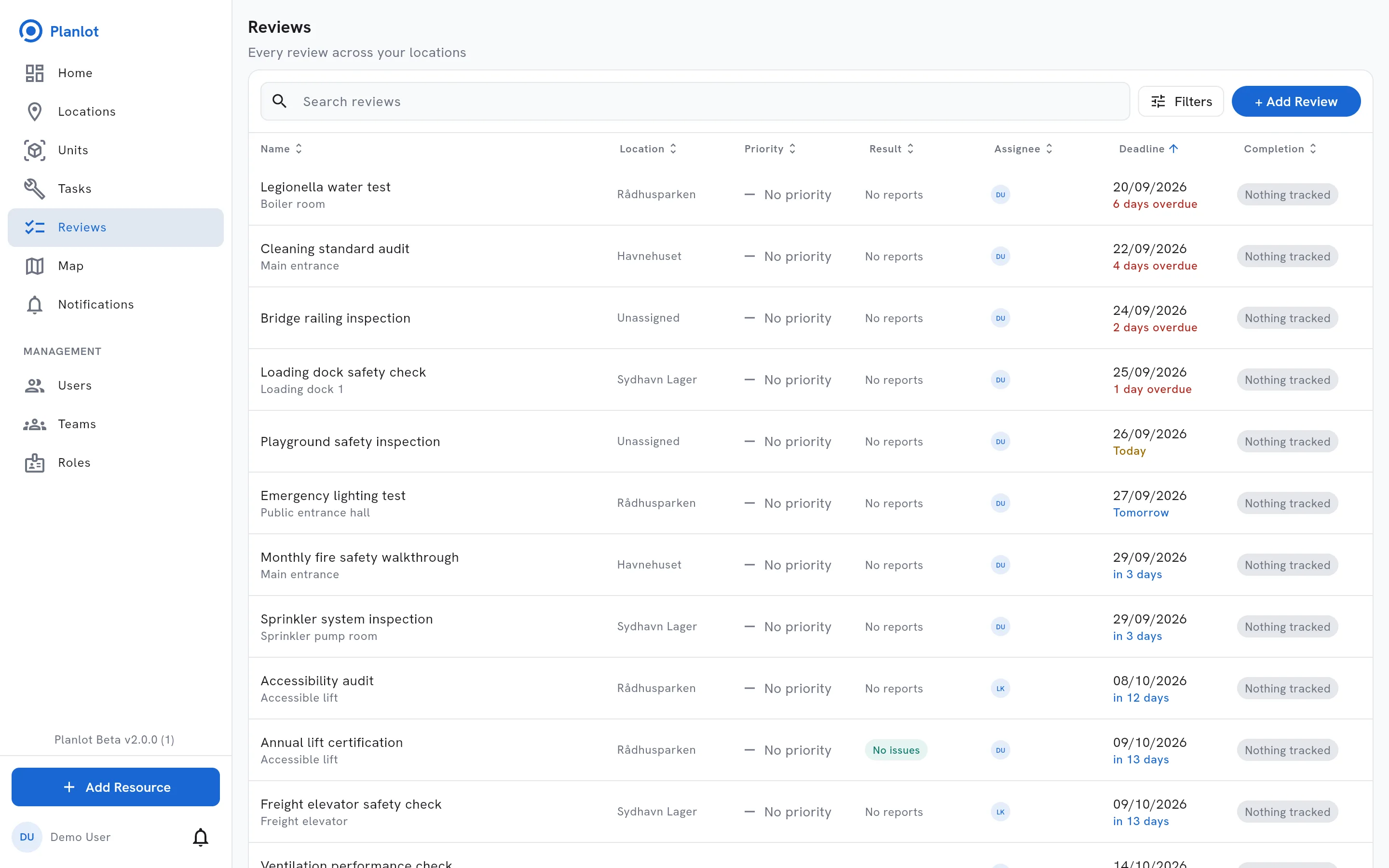Viewport: 1389px width, 868px height.
Task: Click the Notifications bell icon in sidebar menu
Action: 34,304
